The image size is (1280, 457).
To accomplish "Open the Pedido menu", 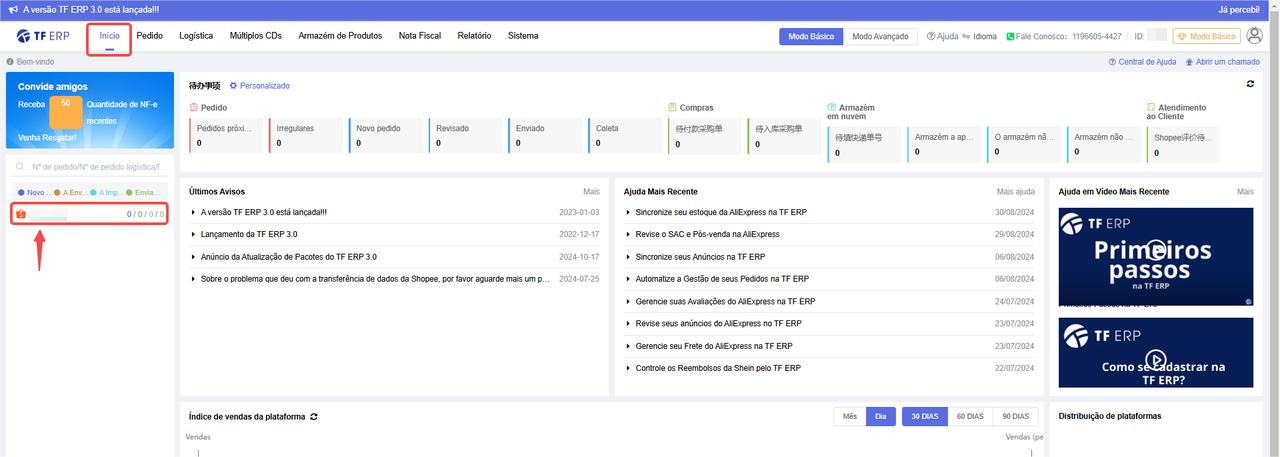I will [x=150, y=36].
